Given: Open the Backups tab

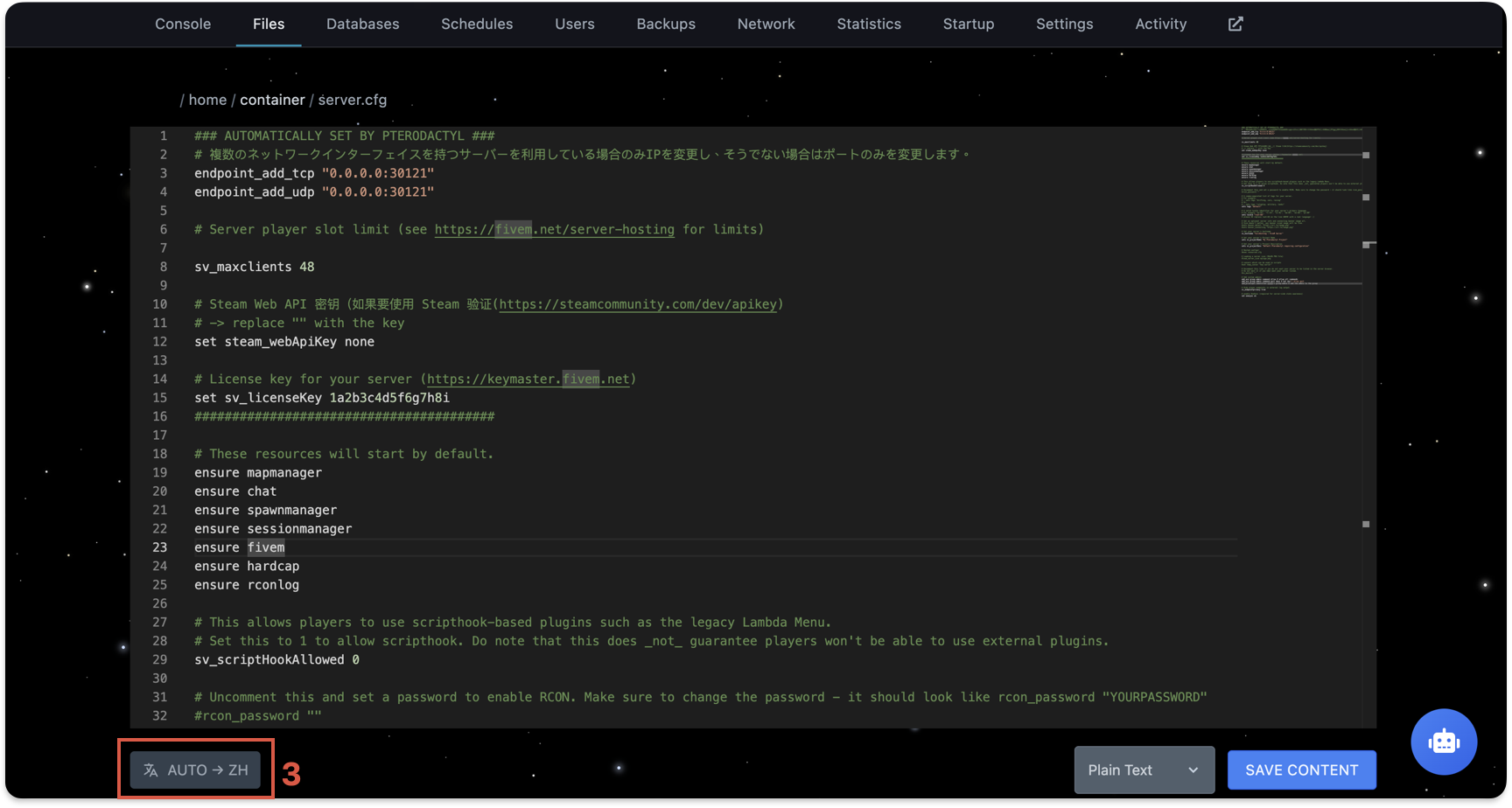Looking at the screenshot, I should pyautogui.click(x=665, y=24).
